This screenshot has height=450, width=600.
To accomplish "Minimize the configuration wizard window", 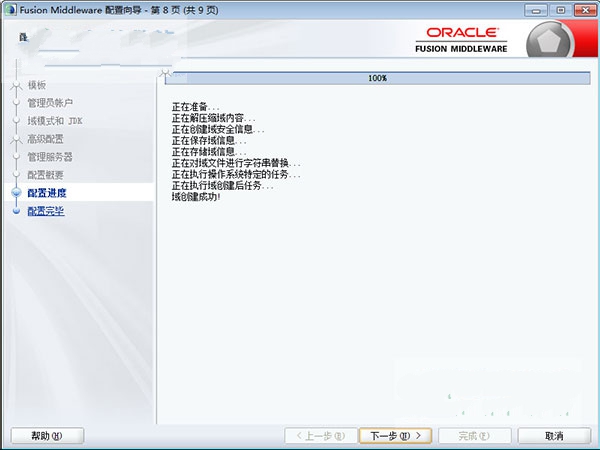I will coord(536,10).
